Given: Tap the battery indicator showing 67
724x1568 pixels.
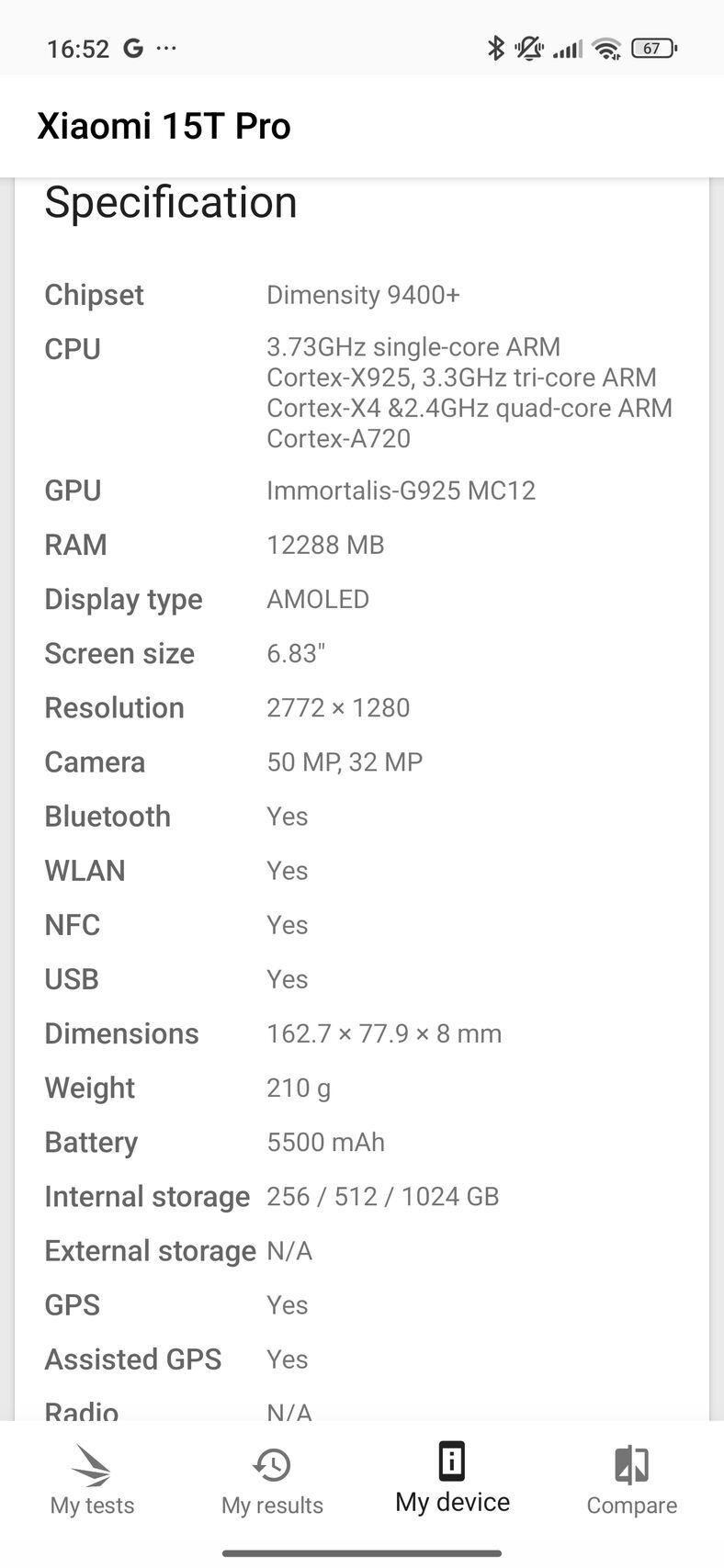Looking at the screenshot, I should 652,47.
